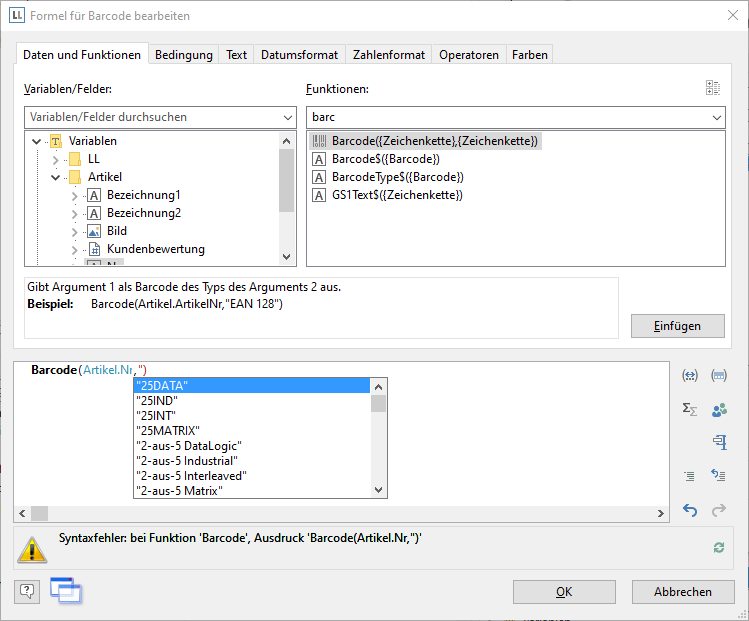Click the green refresh syntax check icon

[x=718, y=547]
